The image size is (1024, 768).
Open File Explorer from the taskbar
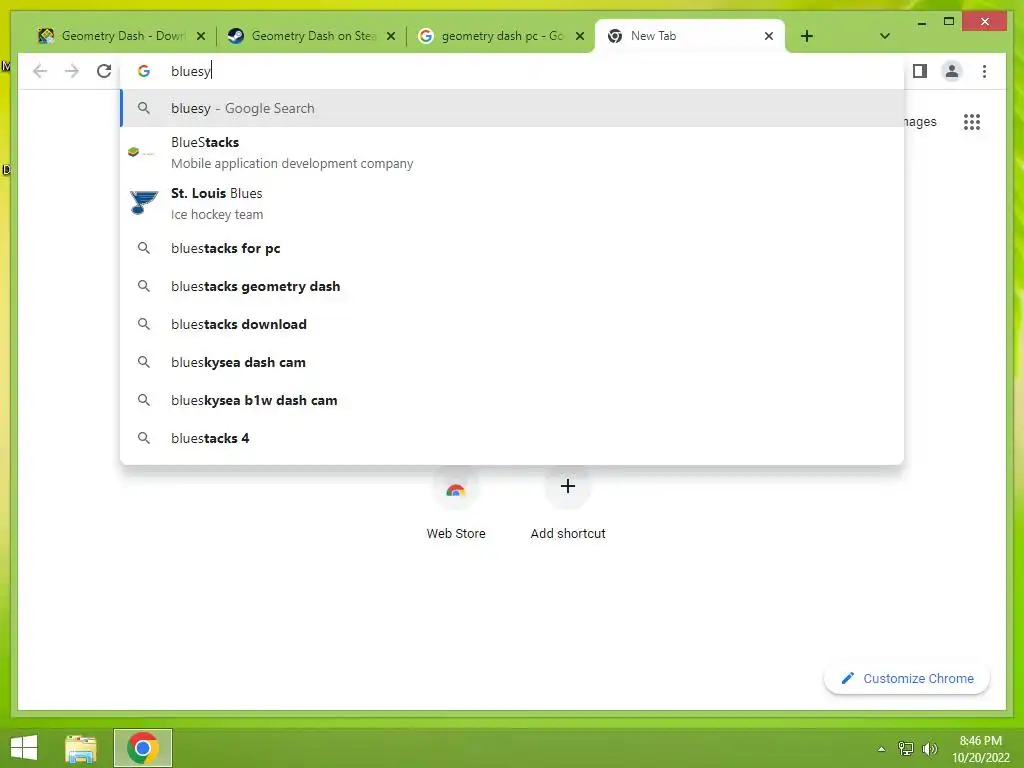click(x=81, y=748)
